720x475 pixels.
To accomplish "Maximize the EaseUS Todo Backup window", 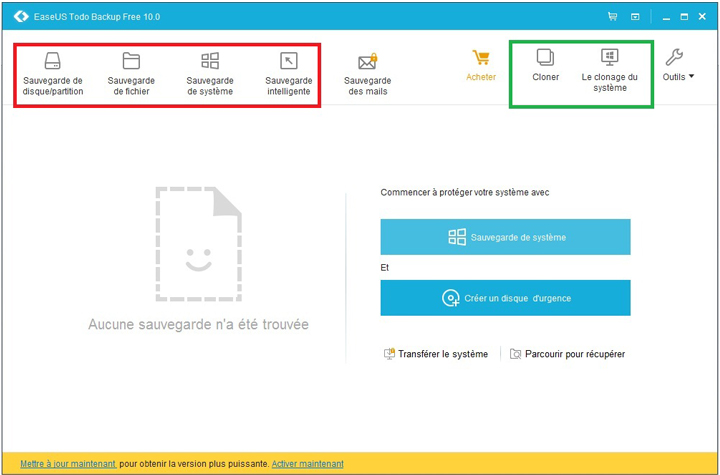I will 682,17.
